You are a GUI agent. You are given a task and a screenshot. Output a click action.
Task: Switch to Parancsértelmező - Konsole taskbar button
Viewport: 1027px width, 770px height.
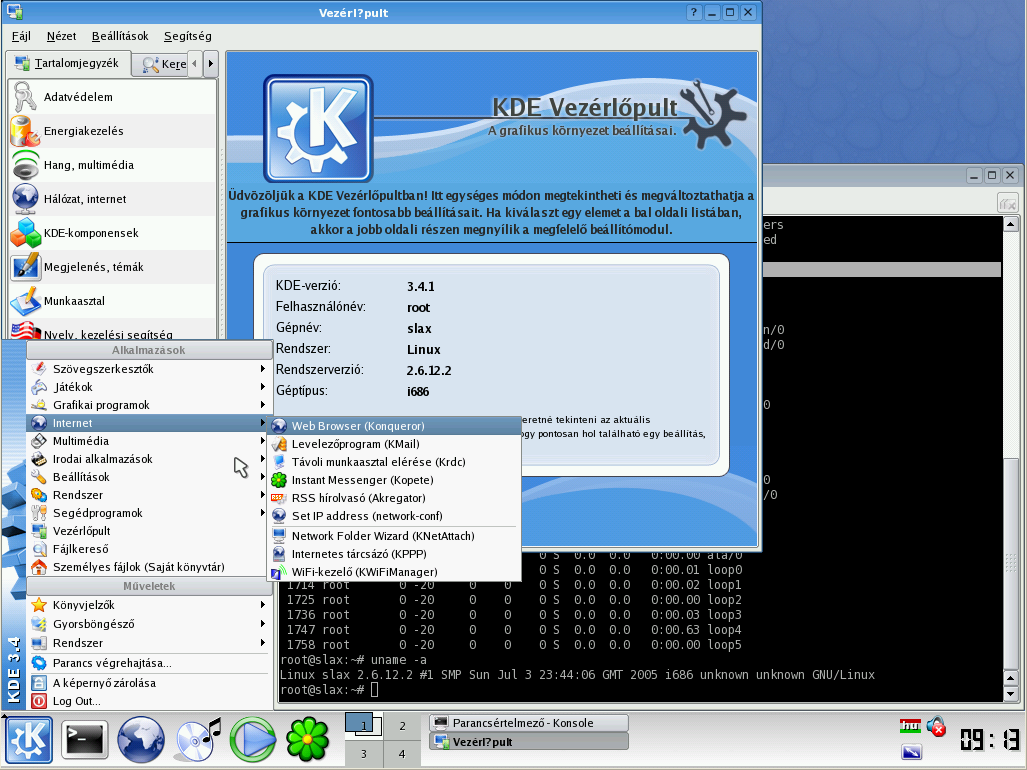pyautogui.click(x=528, y=723)
